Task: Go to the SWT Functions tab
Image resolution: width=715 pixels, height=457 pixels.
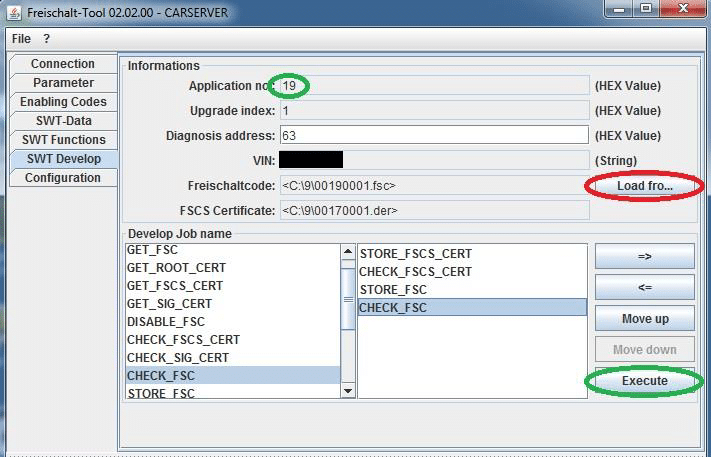Action: click(x=63, y=140)
